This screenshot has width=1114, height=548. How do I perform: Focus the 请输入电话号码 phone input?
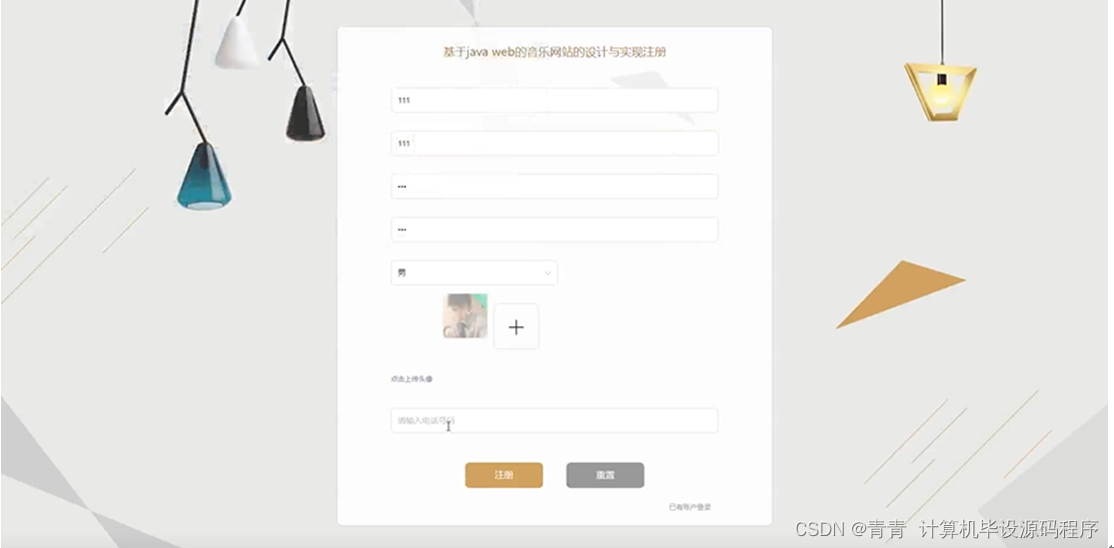tap(554, 421)
